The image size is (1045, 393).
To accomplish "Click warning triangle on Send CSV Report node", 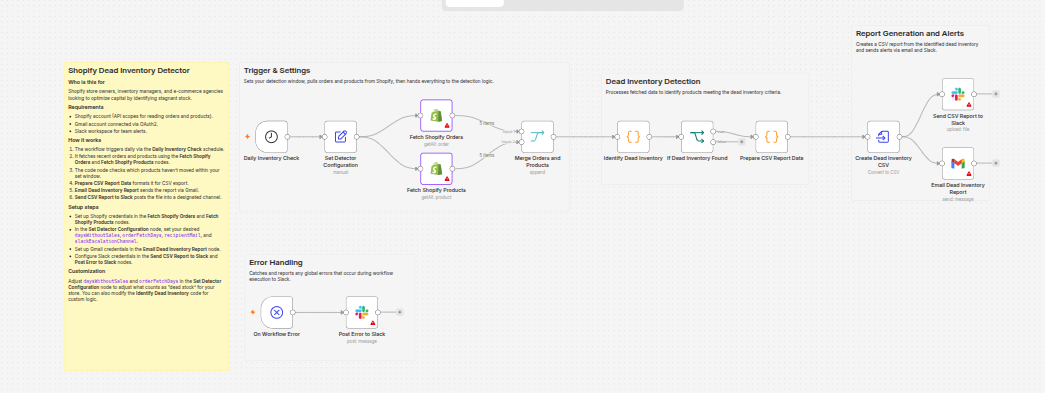I will [968, 105].
